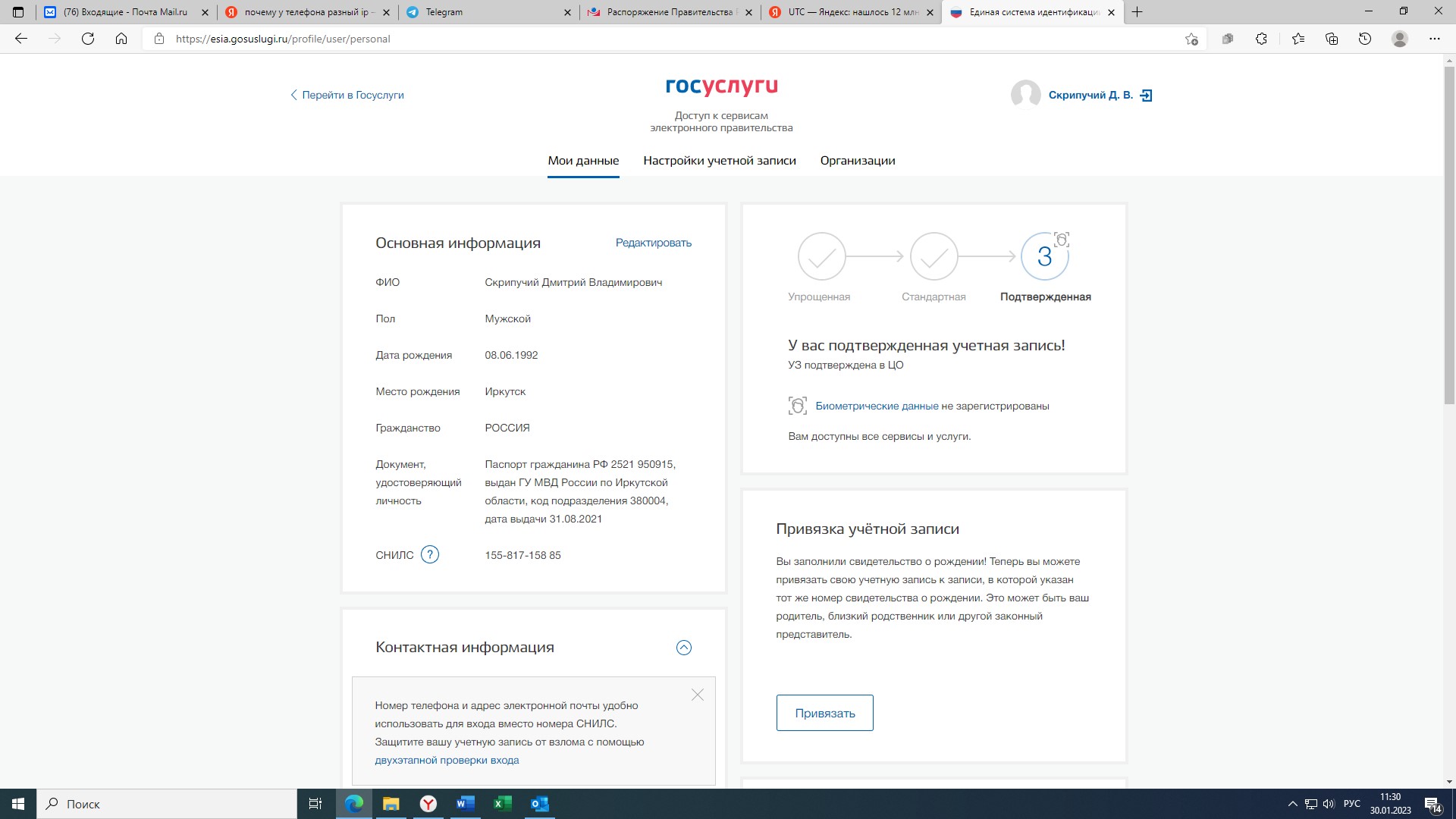Viewport: 1456px width, 819px height.
Task: Open Word from the taskbar
Action: [x=465, y=804]
